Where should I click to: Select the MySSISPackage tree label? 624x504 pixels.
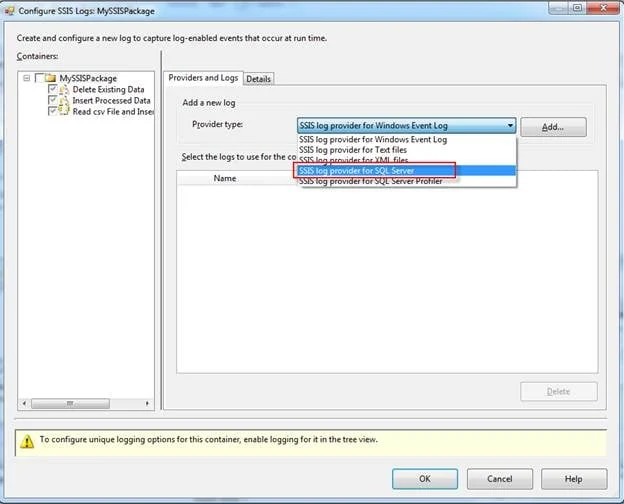88,78
